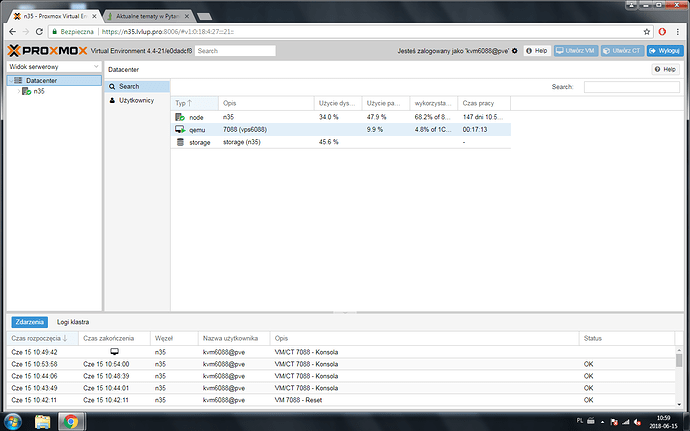690x431 pixels.
Task: Click the node n35 icon in the resource list
Action: (x=180, y=118)
